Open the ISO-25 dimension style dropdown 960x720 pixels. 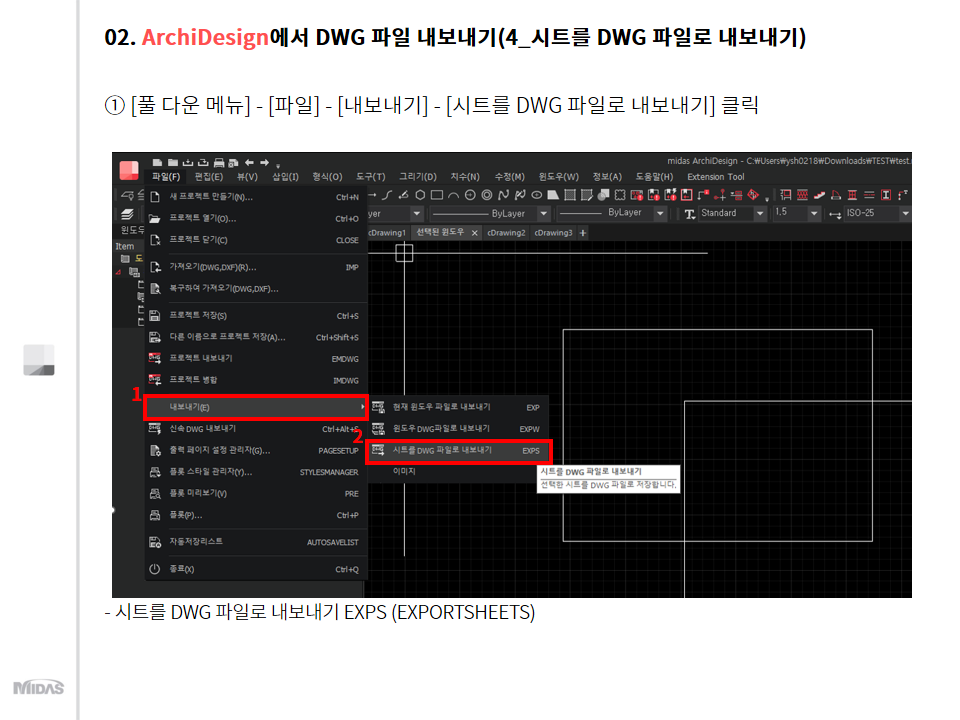(906, 214)
